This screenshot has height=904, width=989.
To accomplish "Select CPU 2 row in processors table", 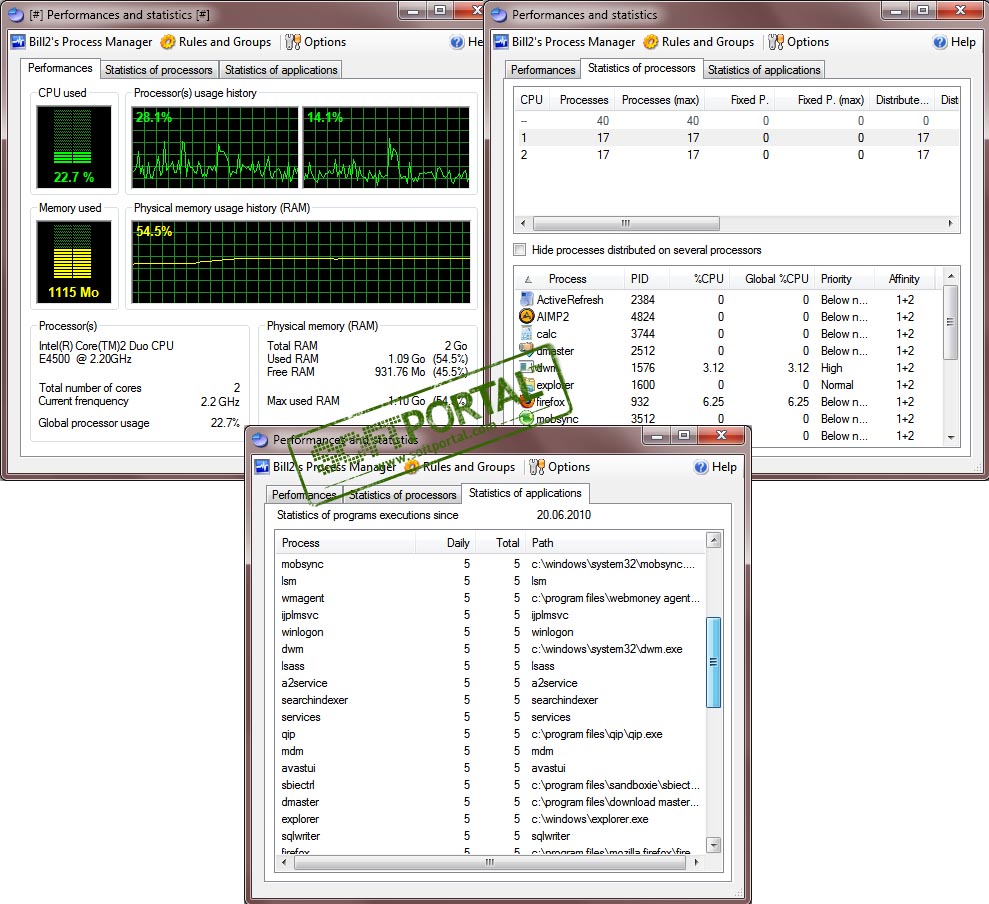I will 737,155.
